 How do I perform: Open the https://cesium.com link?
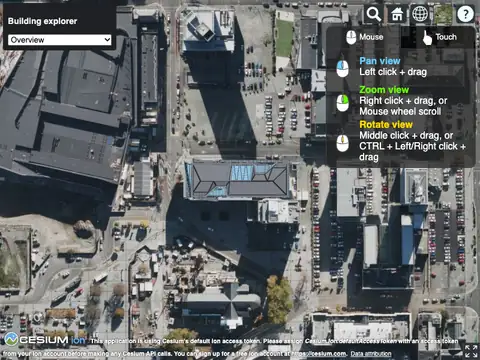[319, 354]
